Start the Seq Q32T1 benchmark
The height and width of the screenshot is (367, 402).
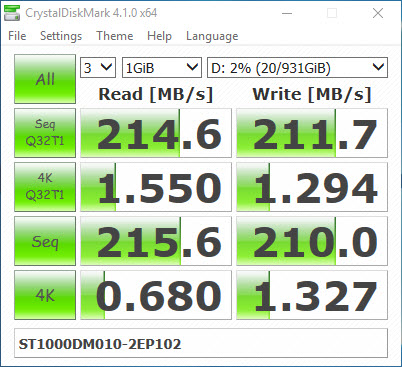pyautogui.click(x=45, y=133)
